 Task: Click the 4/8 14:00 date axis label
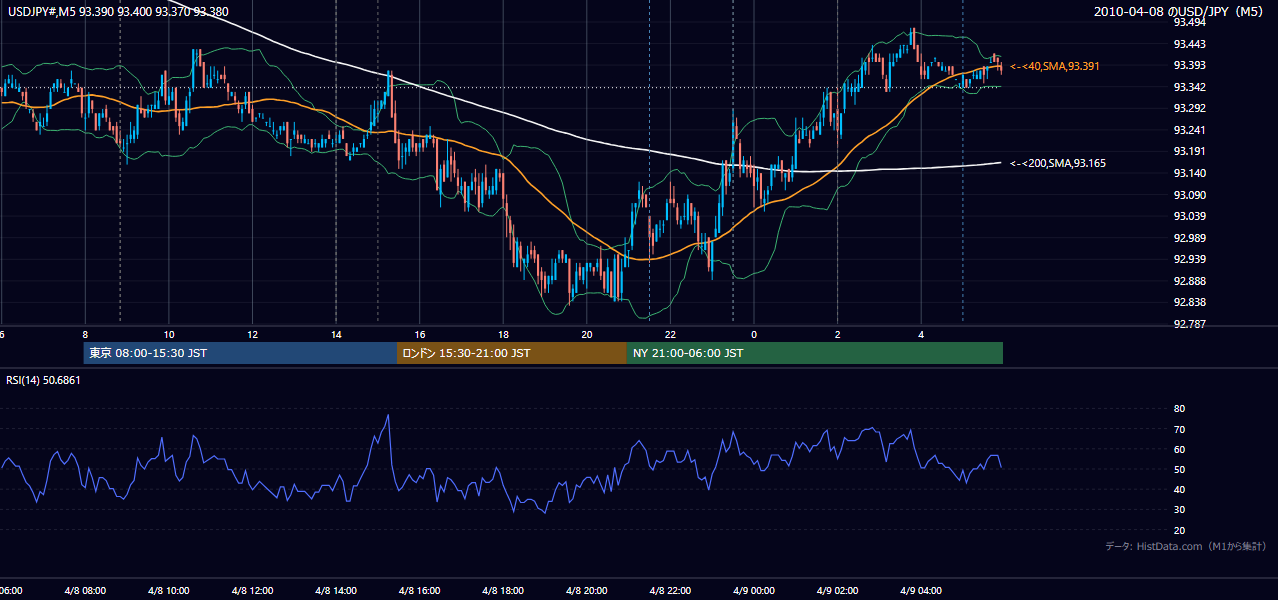(336, 591)
